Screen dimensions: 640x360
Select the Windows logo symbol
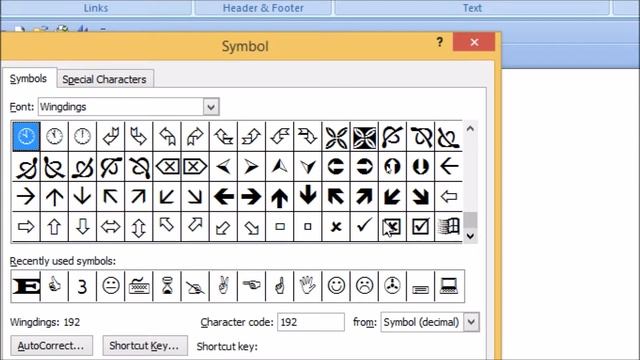449,227
